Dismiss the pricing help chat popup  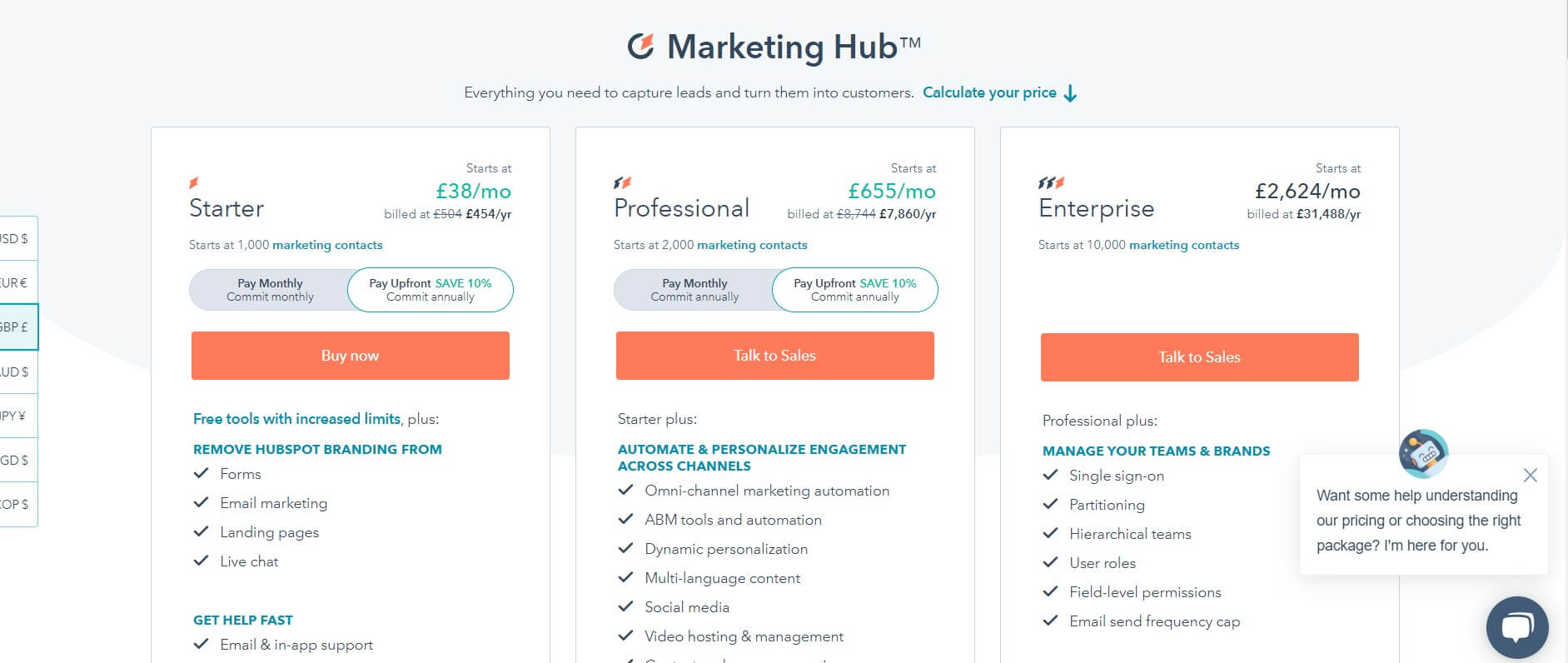point(1530,476)
